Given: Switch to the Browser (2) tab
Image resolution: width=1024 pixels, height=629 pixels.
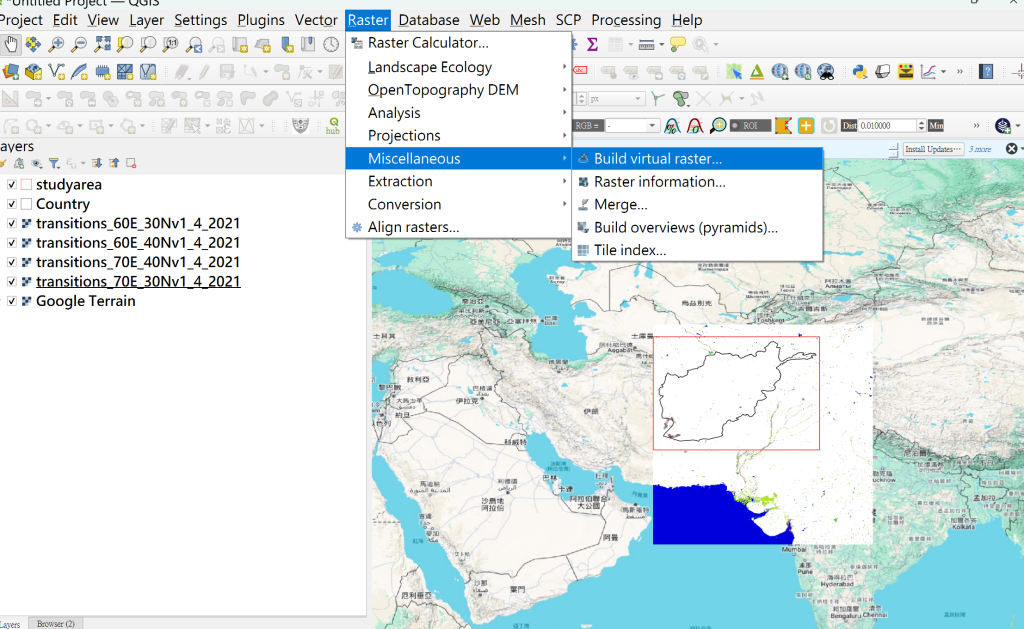Looking at the screenshot, I should point(56,624).
